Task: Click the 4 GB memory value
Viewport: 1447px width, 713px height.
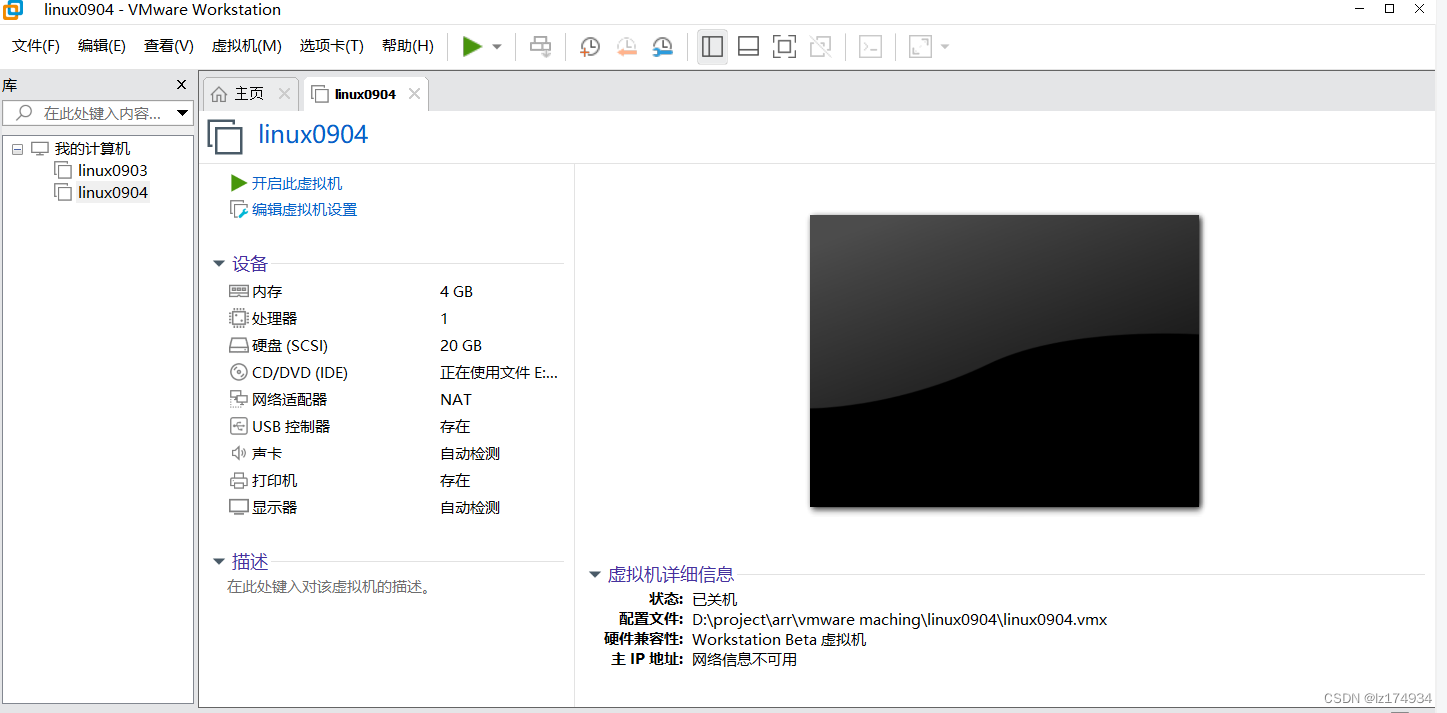Action: pos(456,292)
